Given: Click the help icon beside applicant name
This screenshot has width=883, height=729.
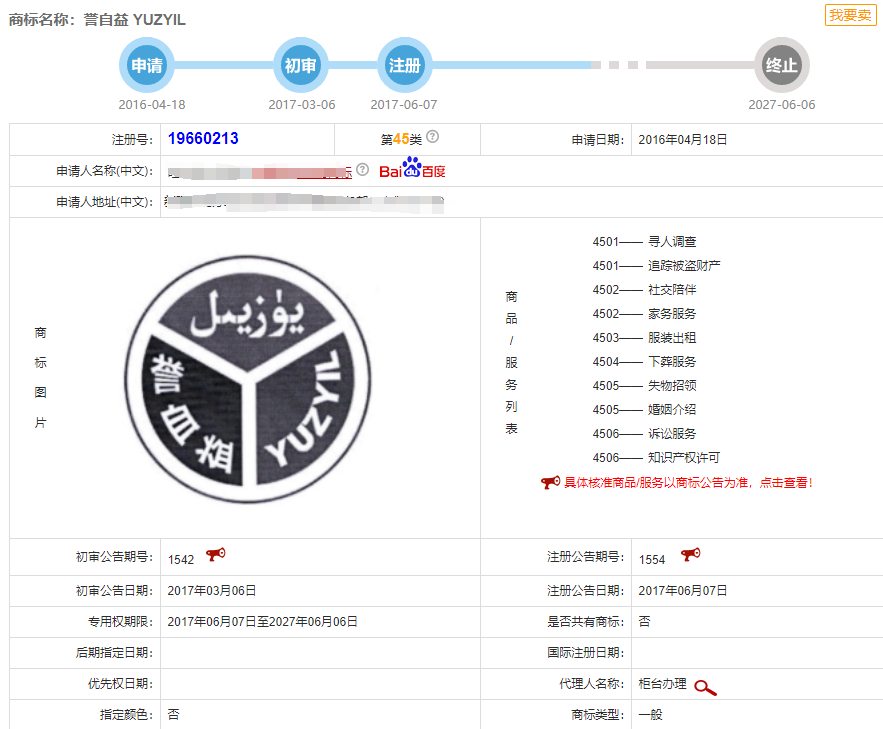Looking at the screenshot, I should point(363,169).
